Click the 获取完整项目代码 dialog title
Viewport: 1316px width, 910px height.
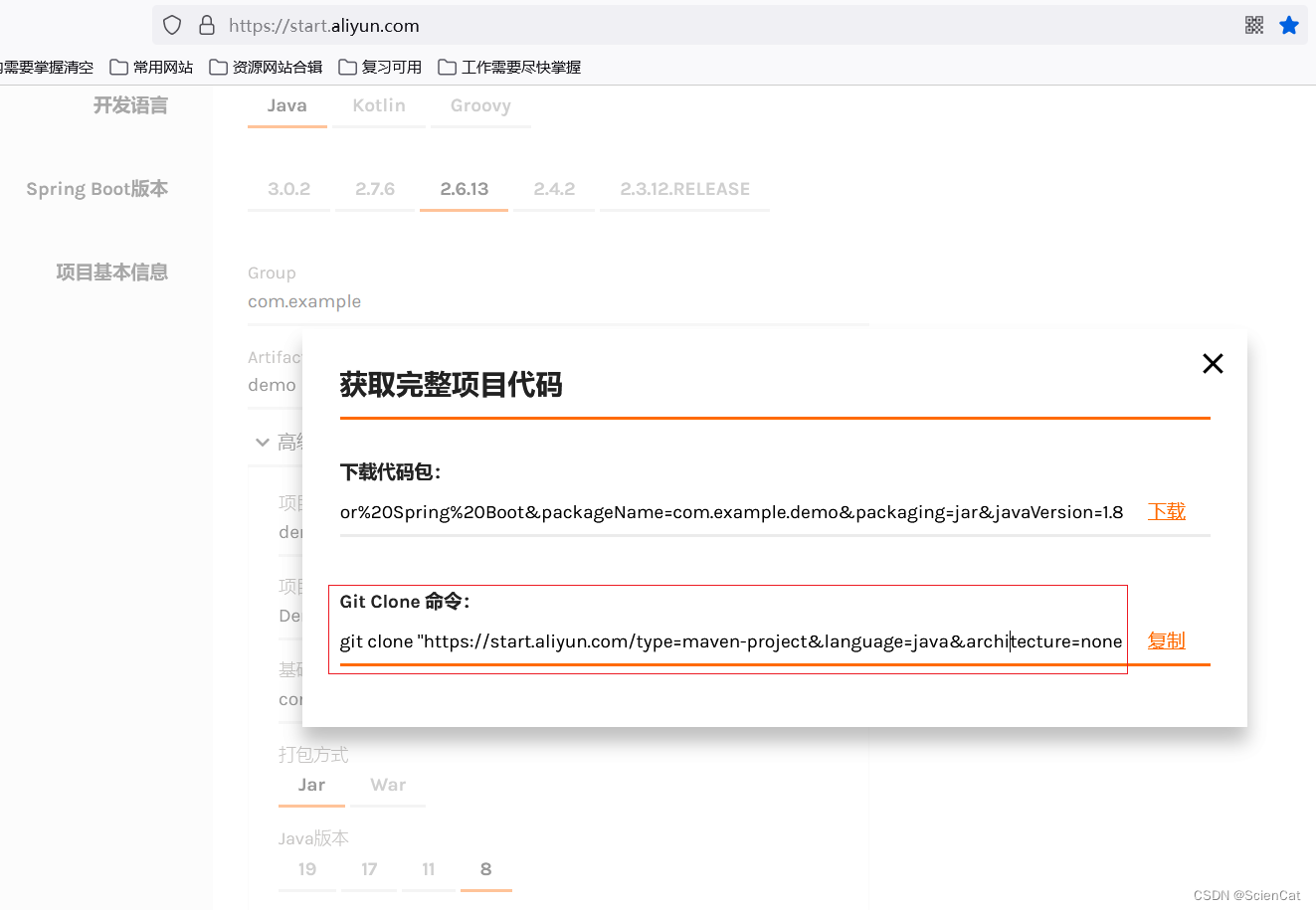click(452, 385)
